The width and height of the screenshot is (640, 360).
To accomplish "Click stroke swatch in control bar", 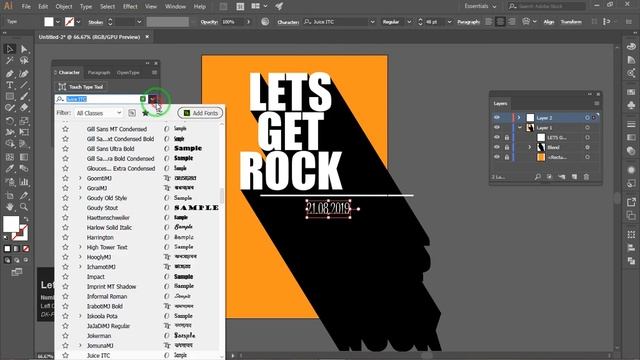I will click(70, 22).
